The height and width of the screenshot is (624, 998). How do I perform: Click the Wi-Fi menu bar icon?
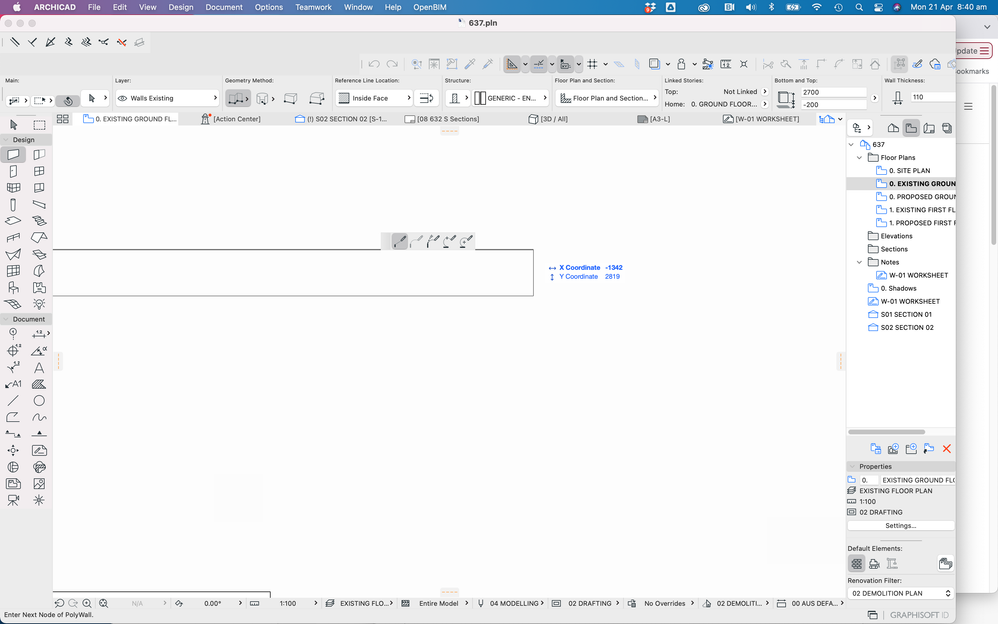(x=817, y=7)
